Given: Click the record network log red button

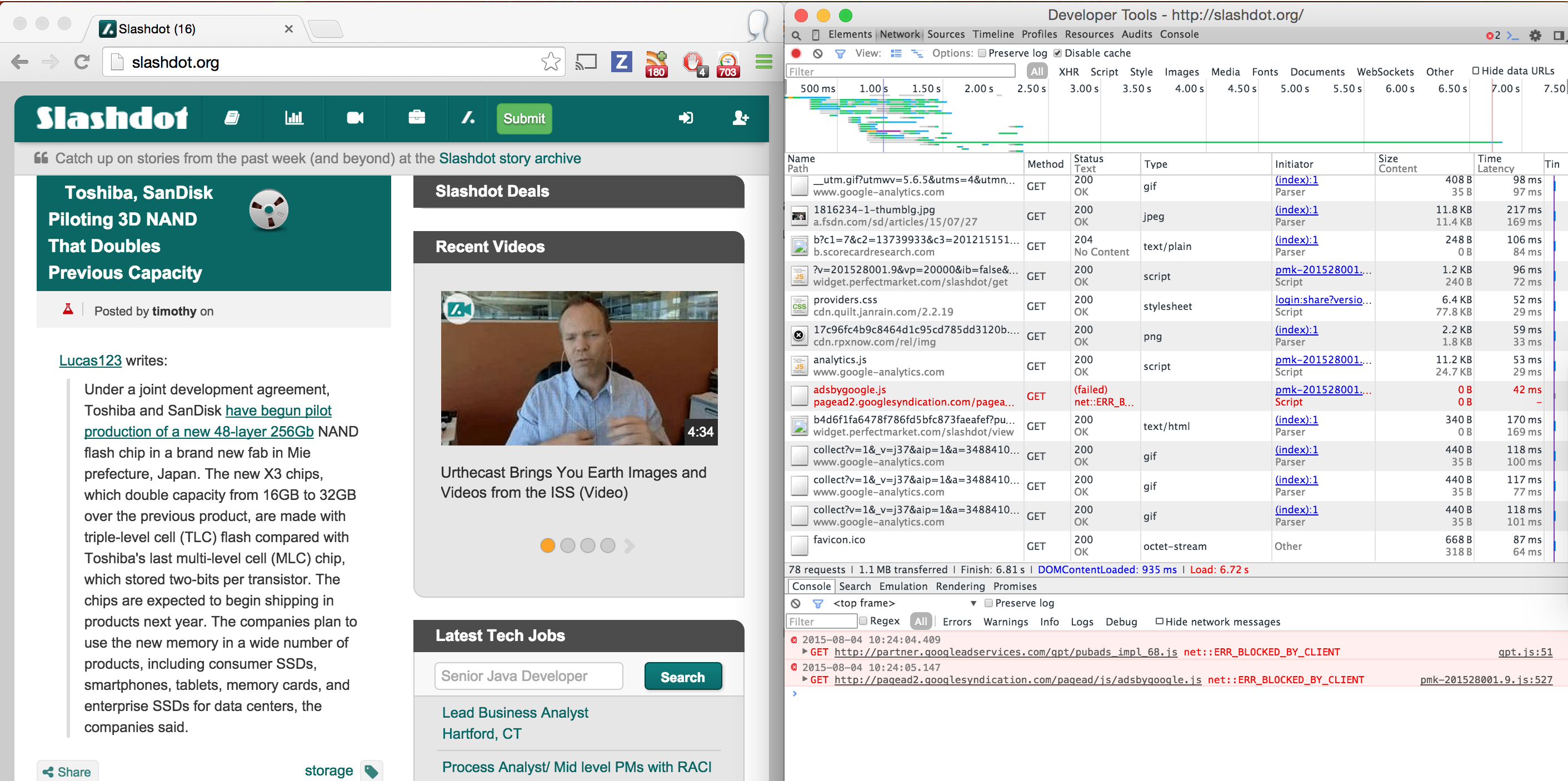Looking at the screenshot, I should (796, 53).
